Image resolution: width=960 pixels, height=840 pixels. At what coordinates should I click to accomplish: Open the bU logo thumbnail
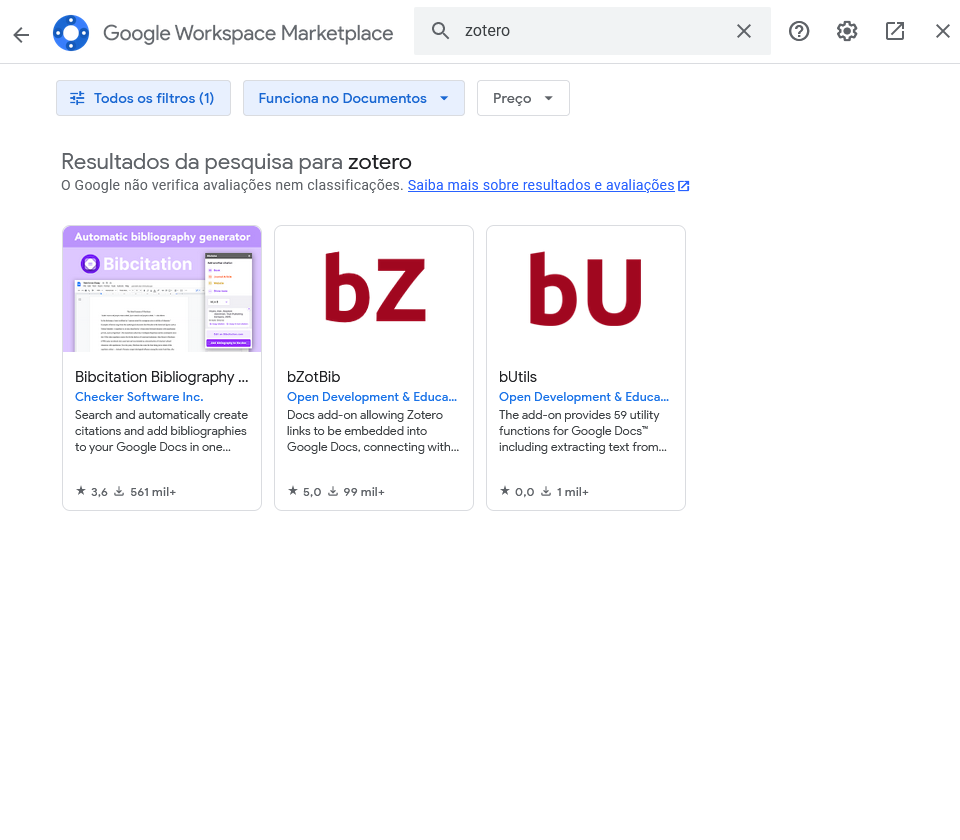[586, 289]
